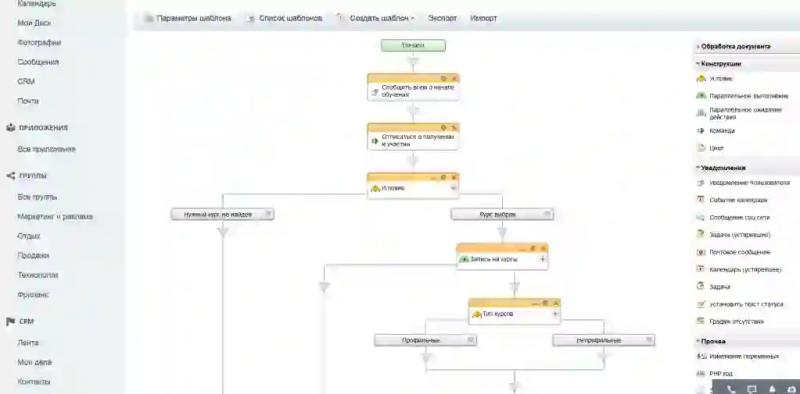800x394 pixels.
Task: Collapse the 'Условие' block with its minimize icon
Action: click(434, 178)
